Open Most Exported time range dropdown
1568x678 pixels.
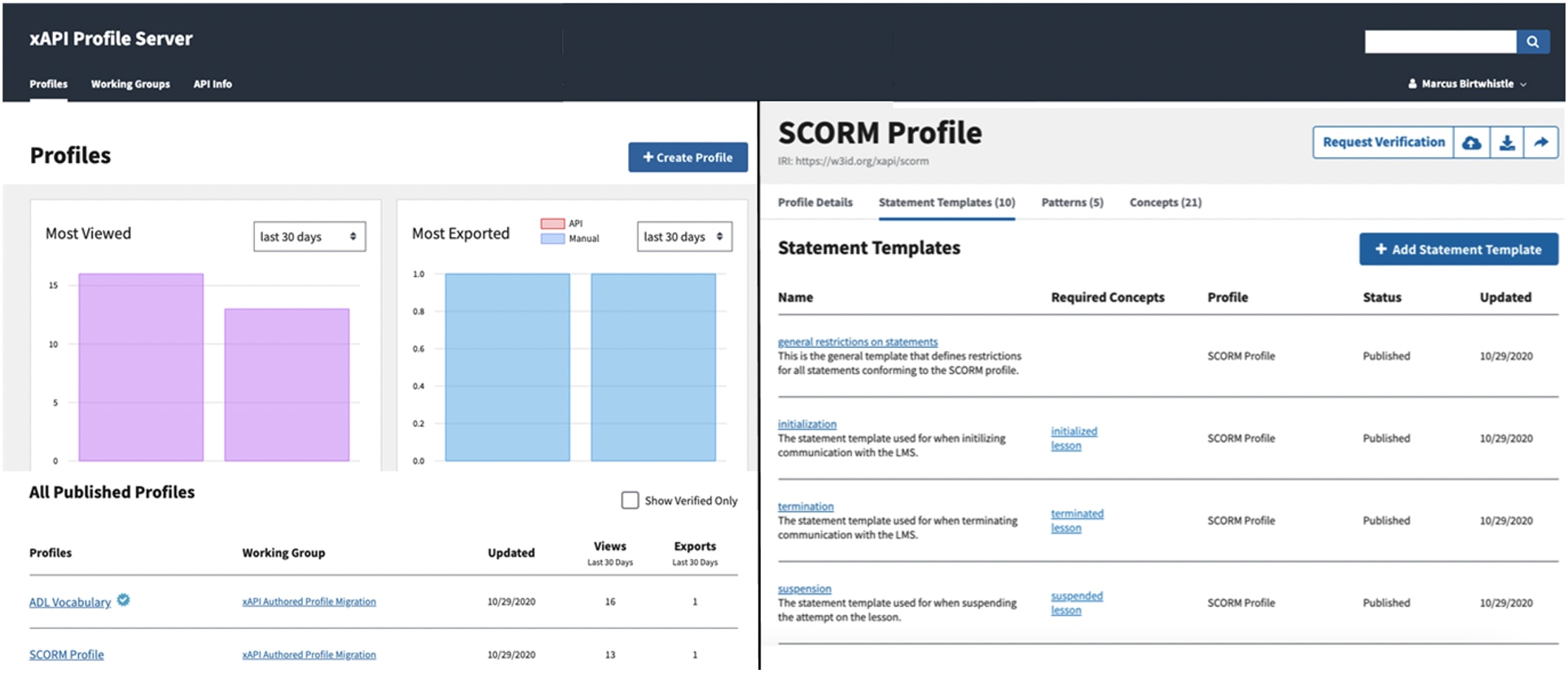click(x=683, y=237)
